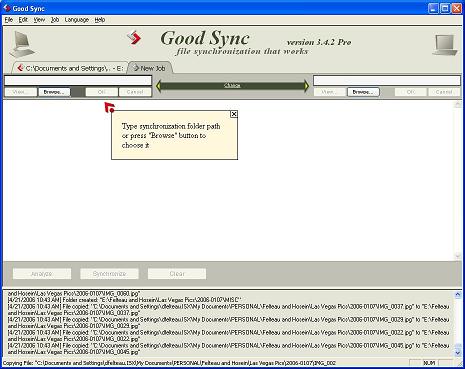The image size is (465, 369).
Task: Click the right laptop icon in header
Action: tap(445, 45)
